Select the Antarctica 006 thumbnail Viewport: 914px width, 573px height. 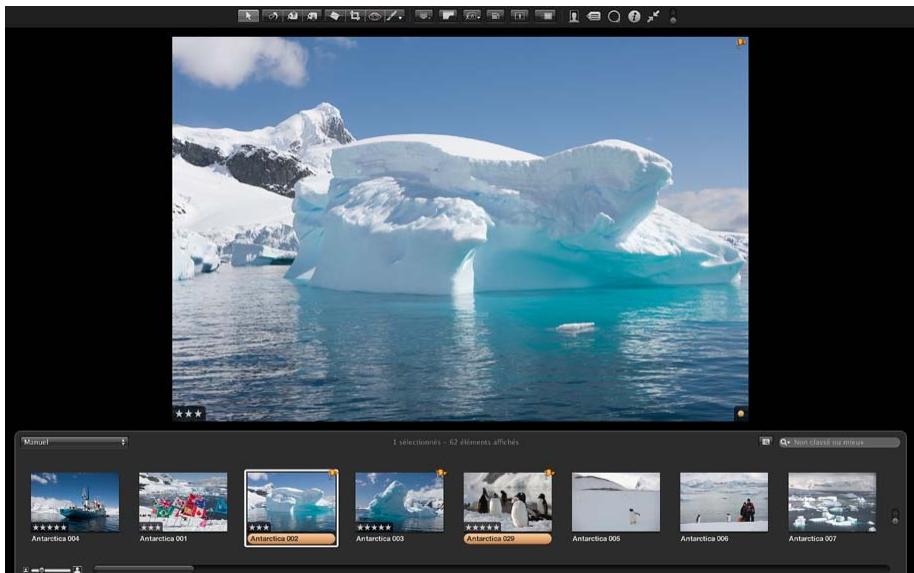click(724, 502)
